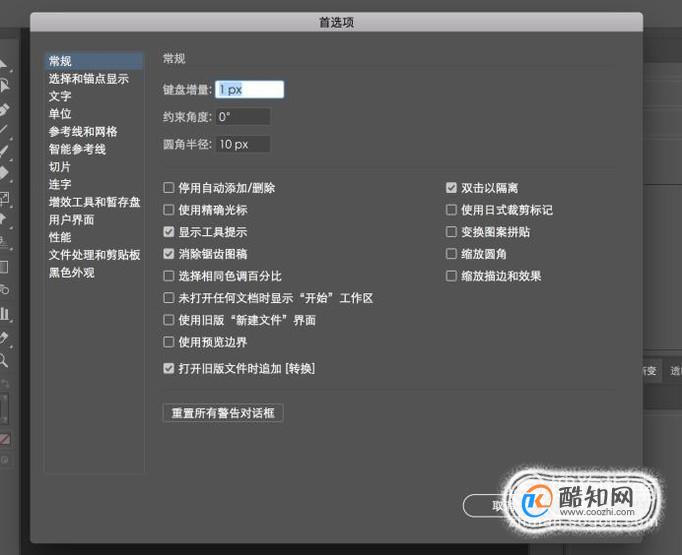Toggle 未打开任何文档时显示"开始"工作区 checkbox
The height and width of the screenshot is (555, 682).
point(168,298)
